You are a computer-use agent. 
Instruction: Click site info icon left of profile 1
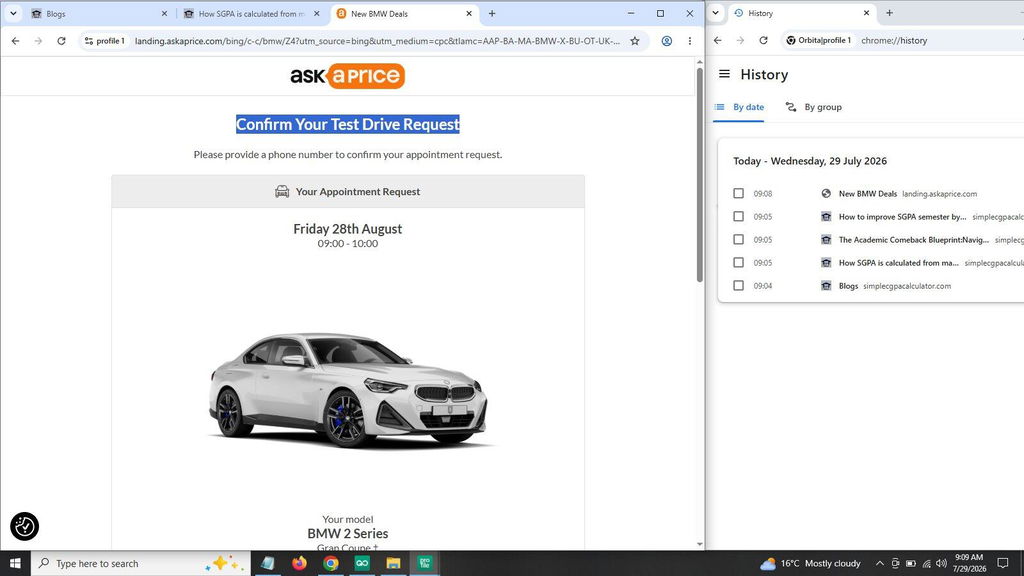pos(89,40)
